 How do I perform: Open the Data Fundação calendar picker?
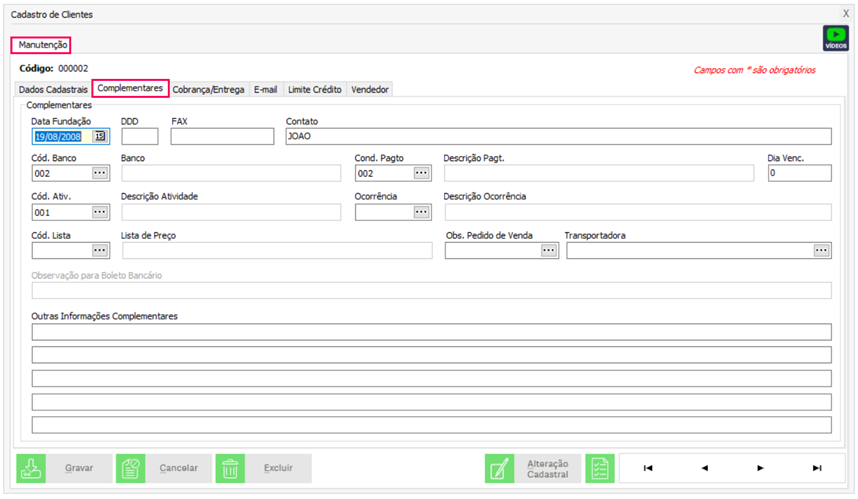(100, 137)
